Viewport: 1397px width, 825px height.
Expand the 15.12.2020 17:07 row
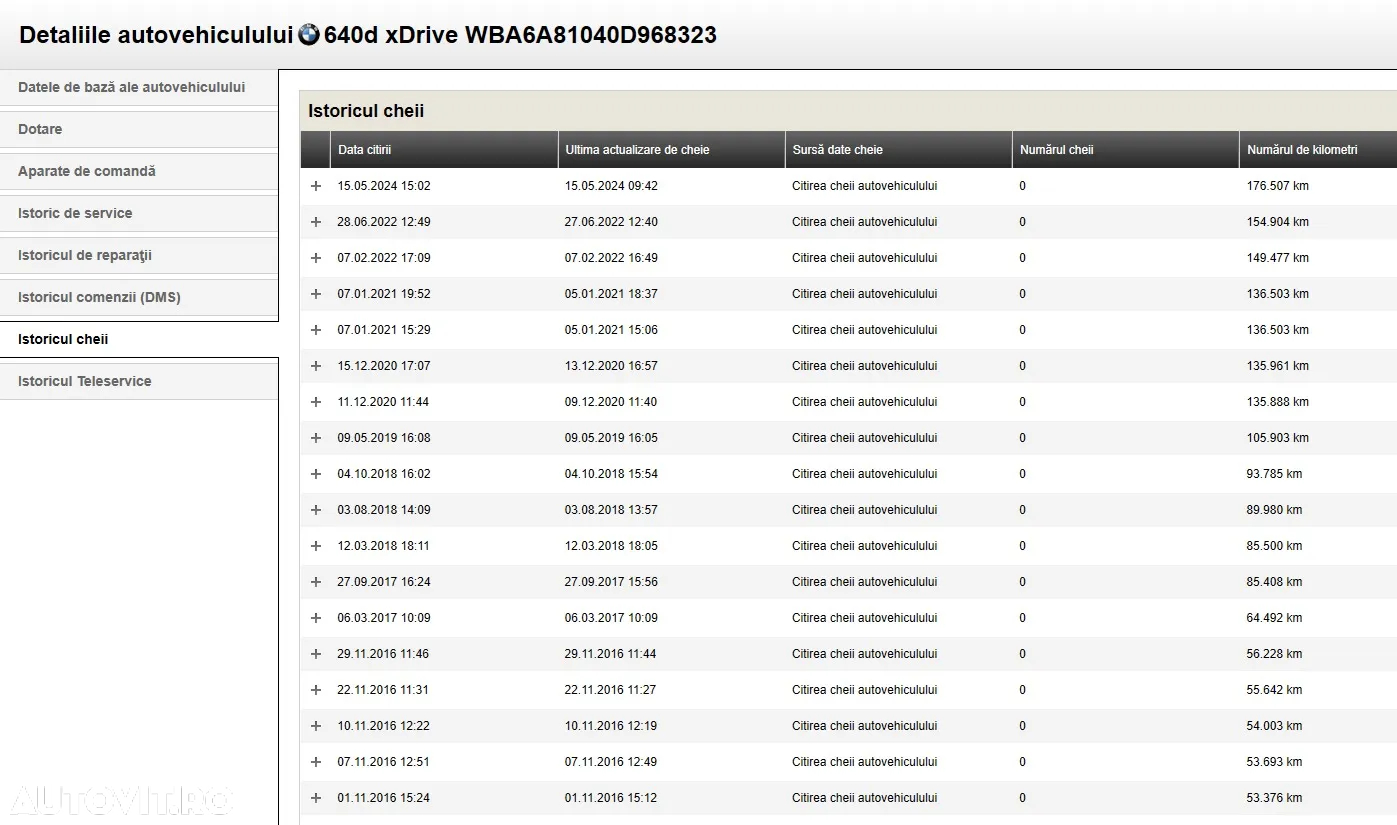coord(316,366)
